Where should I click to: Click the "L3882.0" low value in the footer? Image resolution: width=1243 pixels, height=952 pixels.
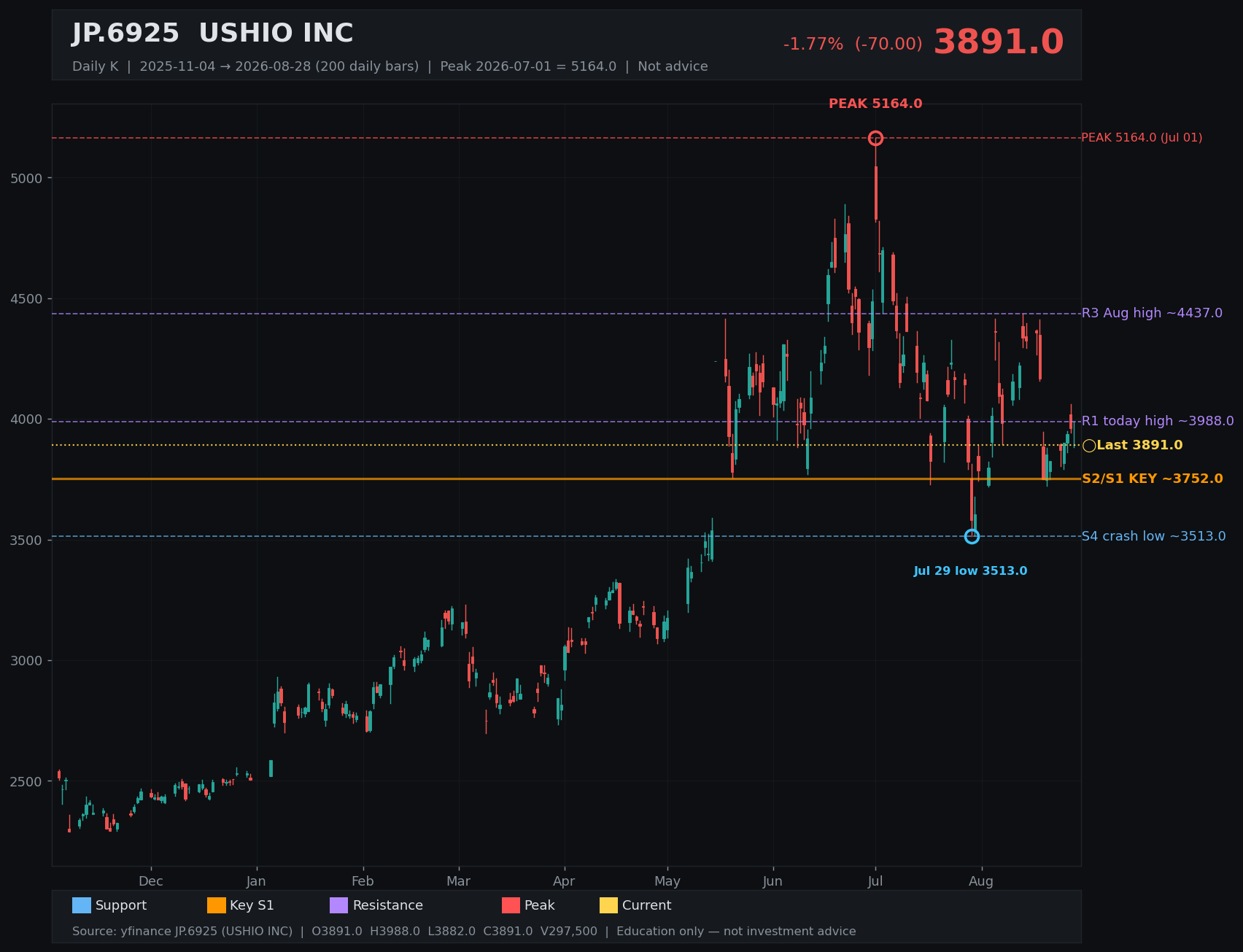pos(452,932)
